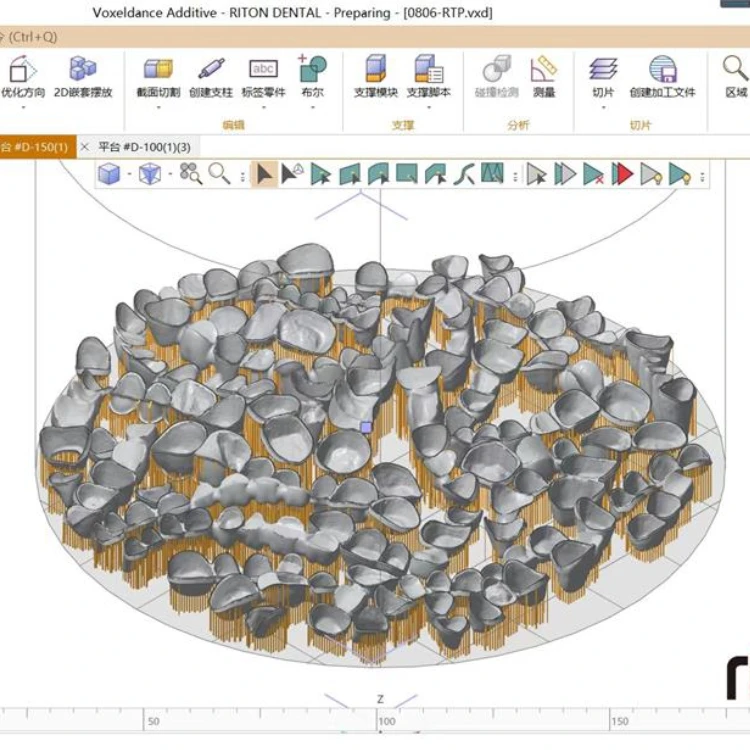Expand the 截面切割 dropdown arrow
This screenshot has width=750, height=750.
coord(158,107)
